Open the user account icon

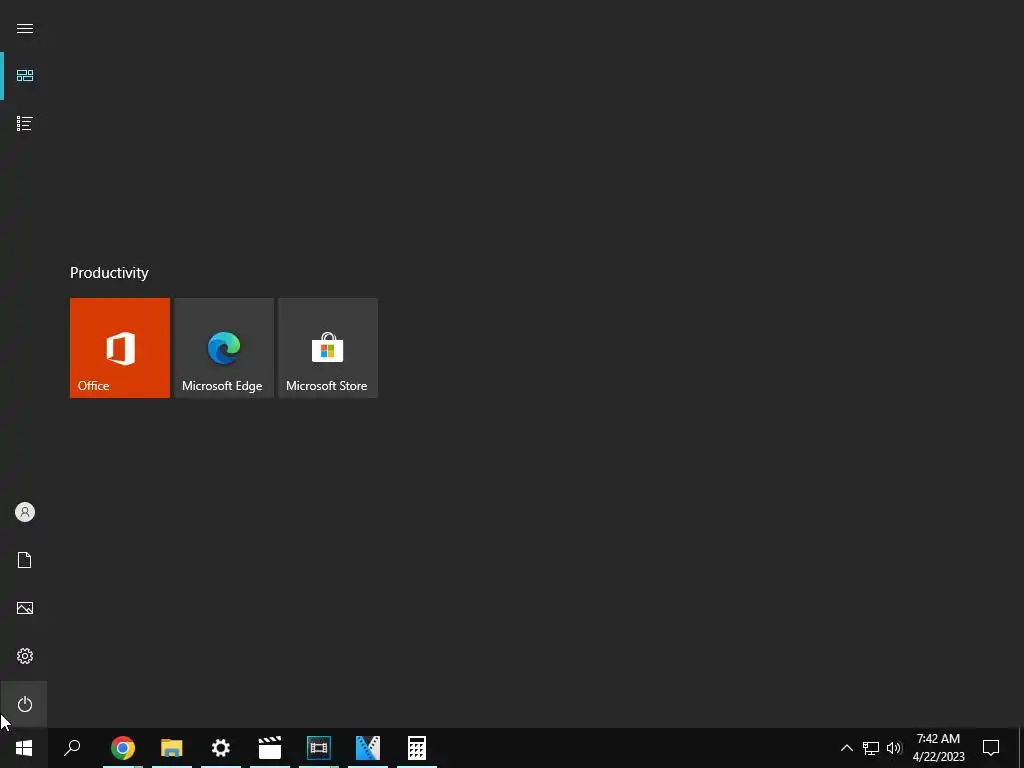tap(25, 512)
